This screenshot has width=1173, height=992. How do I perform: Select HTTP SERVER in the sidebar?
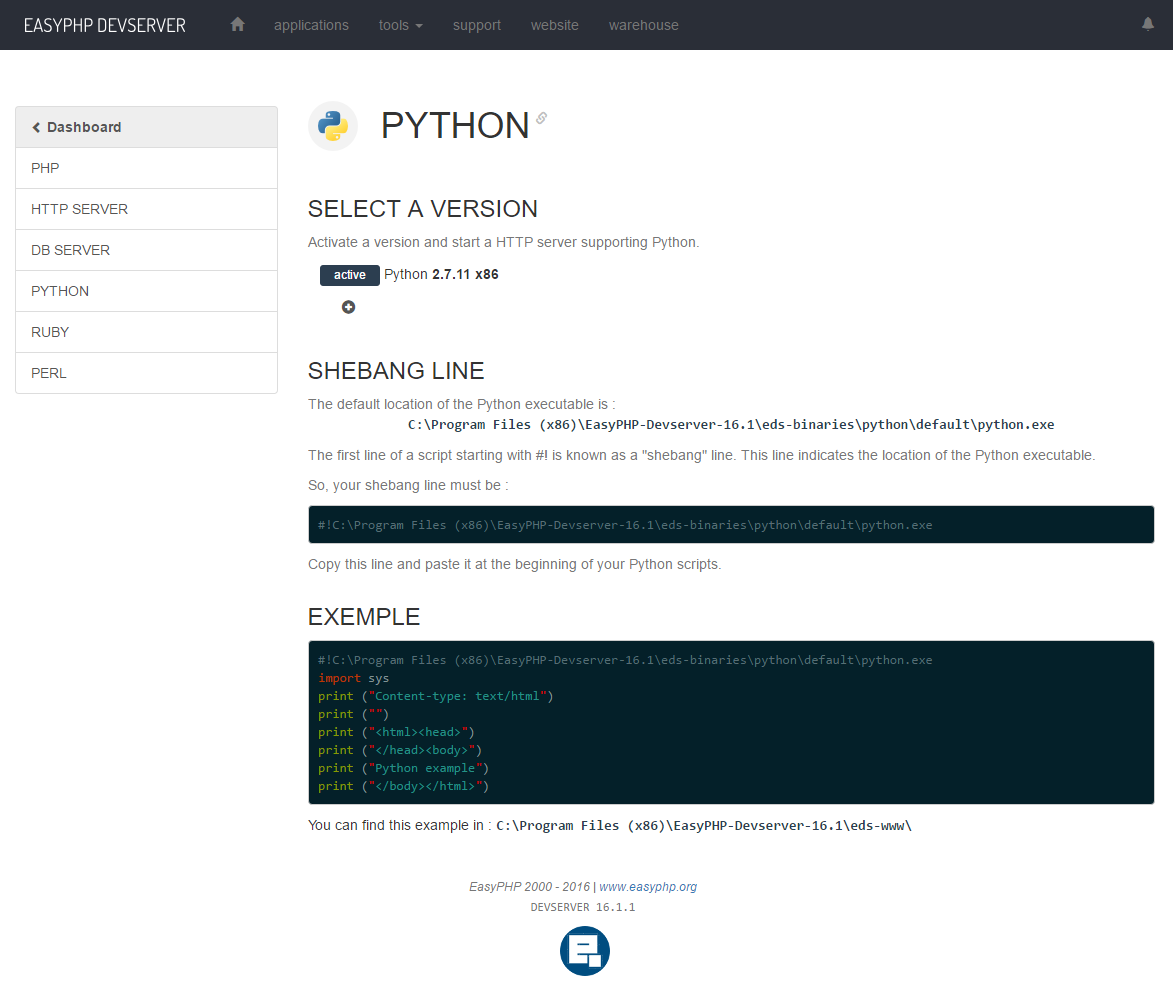(80, 209)
